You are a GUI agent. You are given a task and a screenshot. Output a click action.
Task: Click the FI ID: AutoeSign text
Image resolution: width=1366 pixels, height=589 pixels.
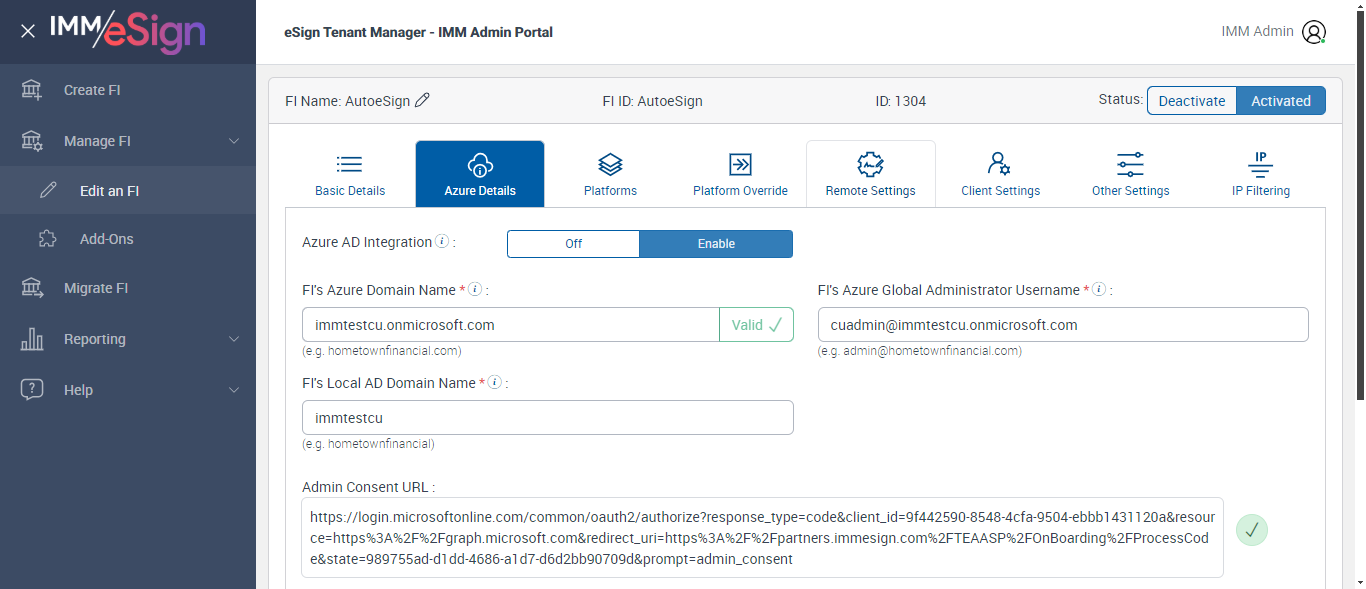pyautogui.click(x=652, y=101)
